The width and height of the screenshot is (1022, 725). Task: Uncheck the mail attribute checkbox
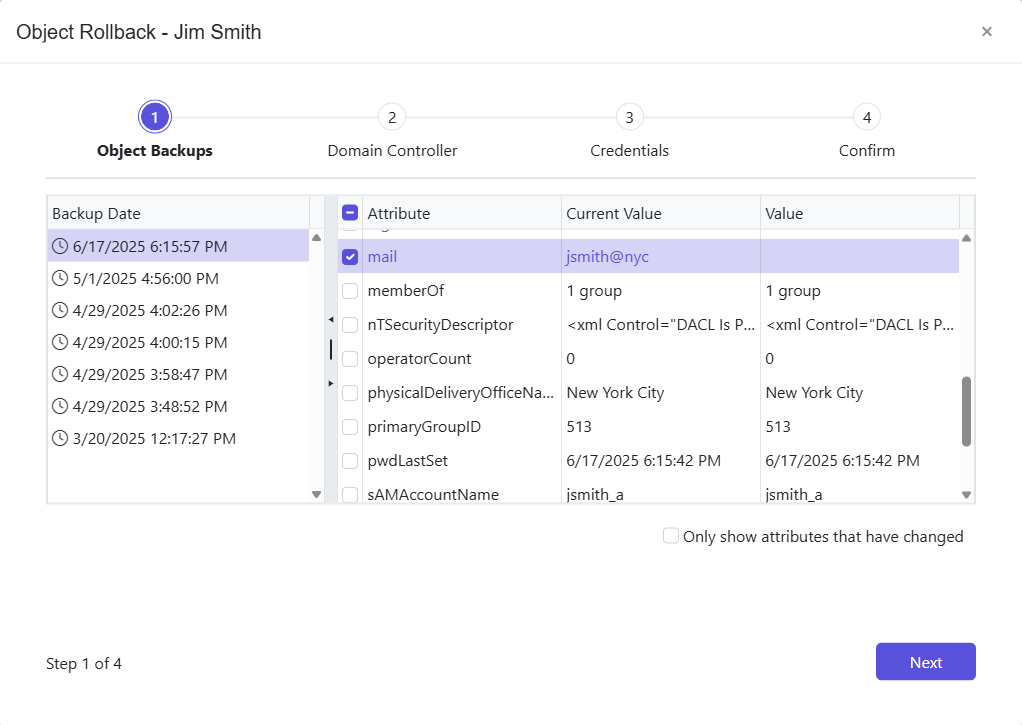(350, 256)
